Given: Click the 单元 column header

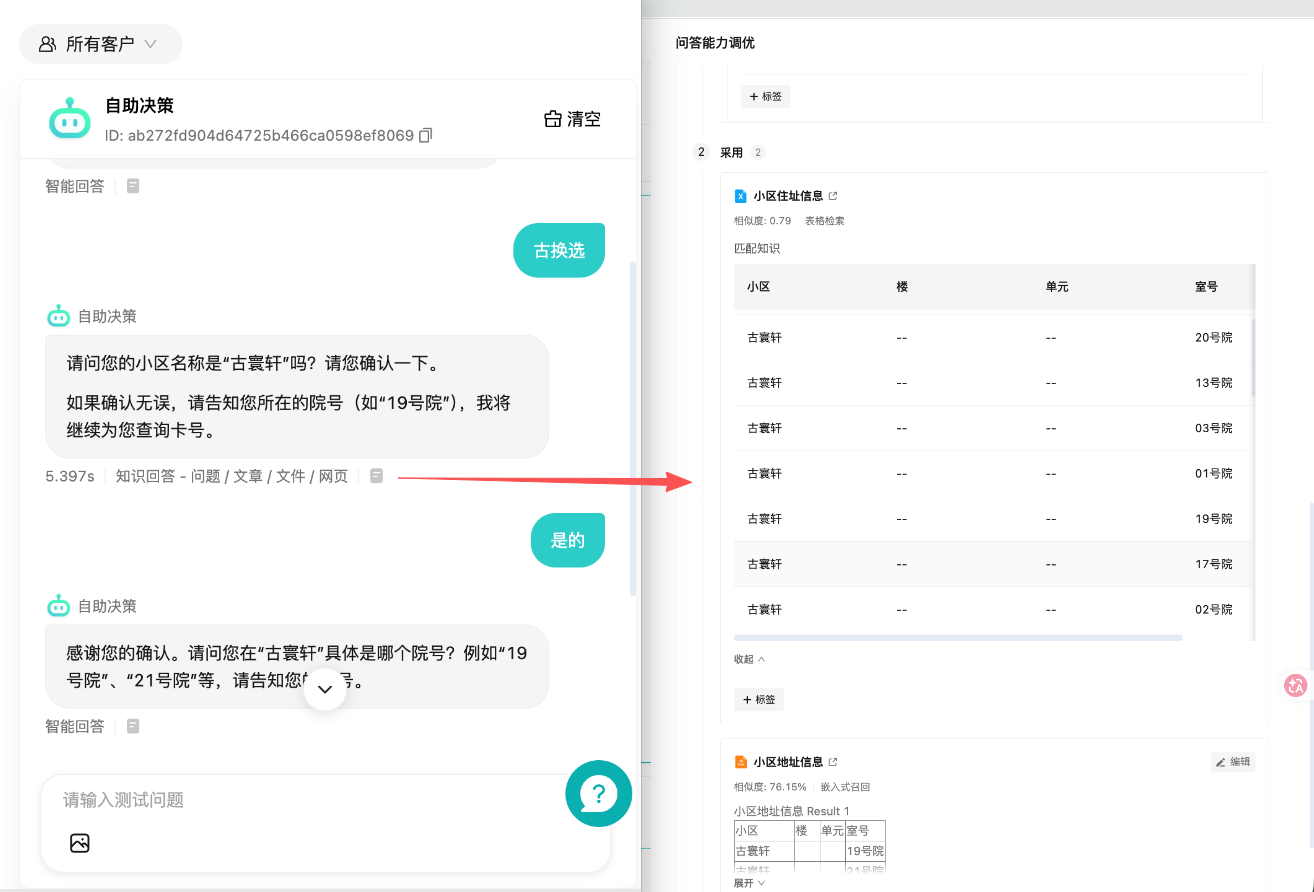Looking at the screenshot, I should (1057, 287).
